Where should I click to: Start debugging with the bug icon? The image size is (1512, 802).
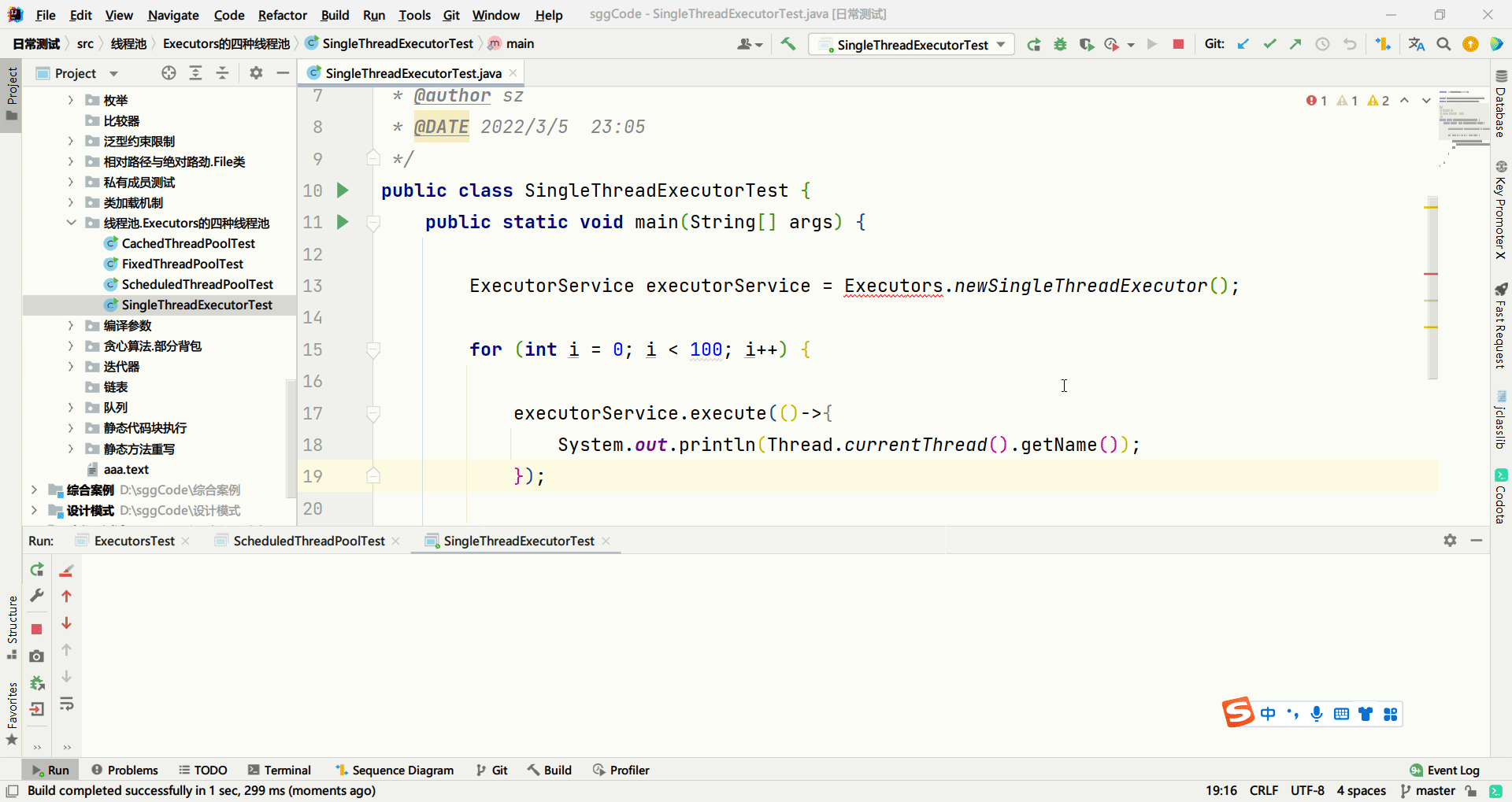pyautogui.click(x=1060, y=44)
